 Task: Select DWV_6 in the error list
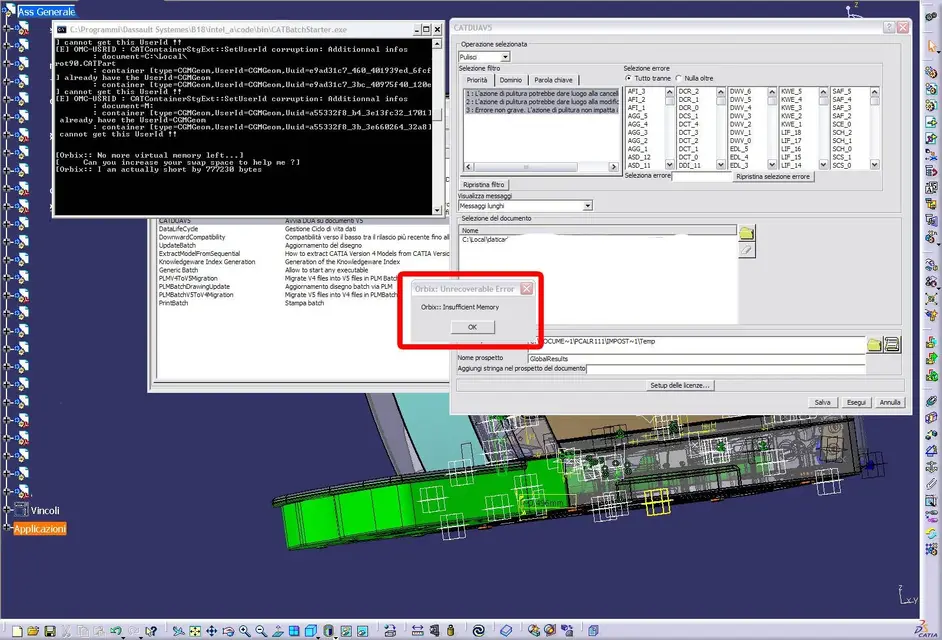(x=740, y=91)
